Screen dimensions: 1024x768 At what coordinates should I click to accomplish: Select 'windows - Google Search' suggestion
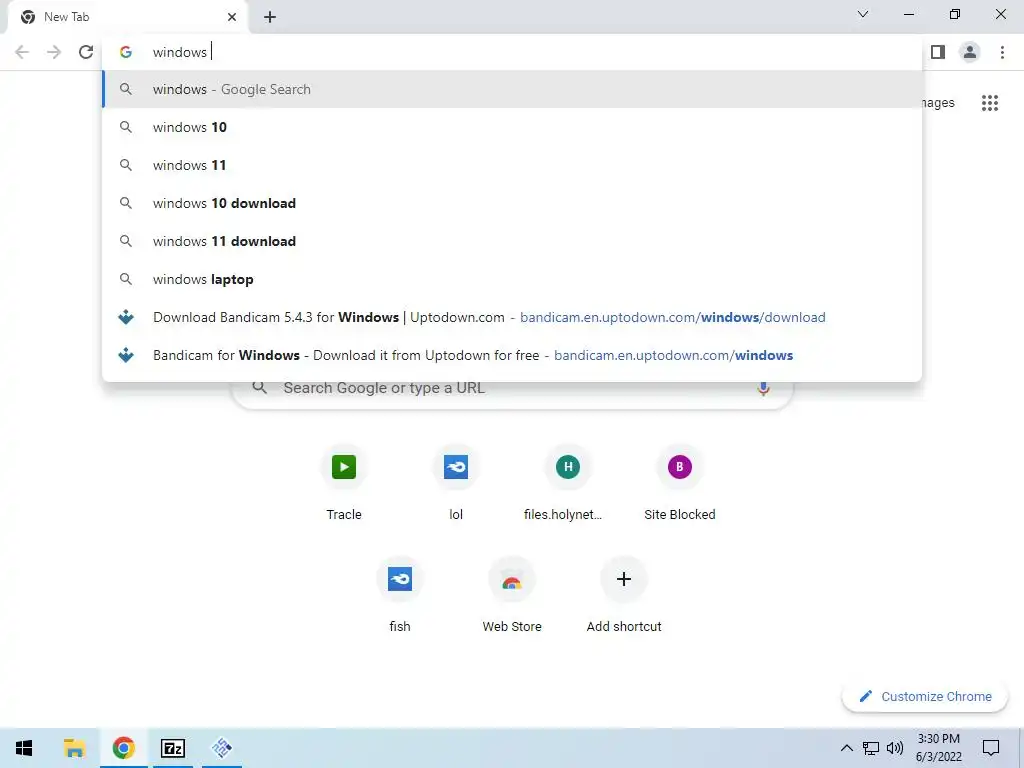(x=512, y=89)
